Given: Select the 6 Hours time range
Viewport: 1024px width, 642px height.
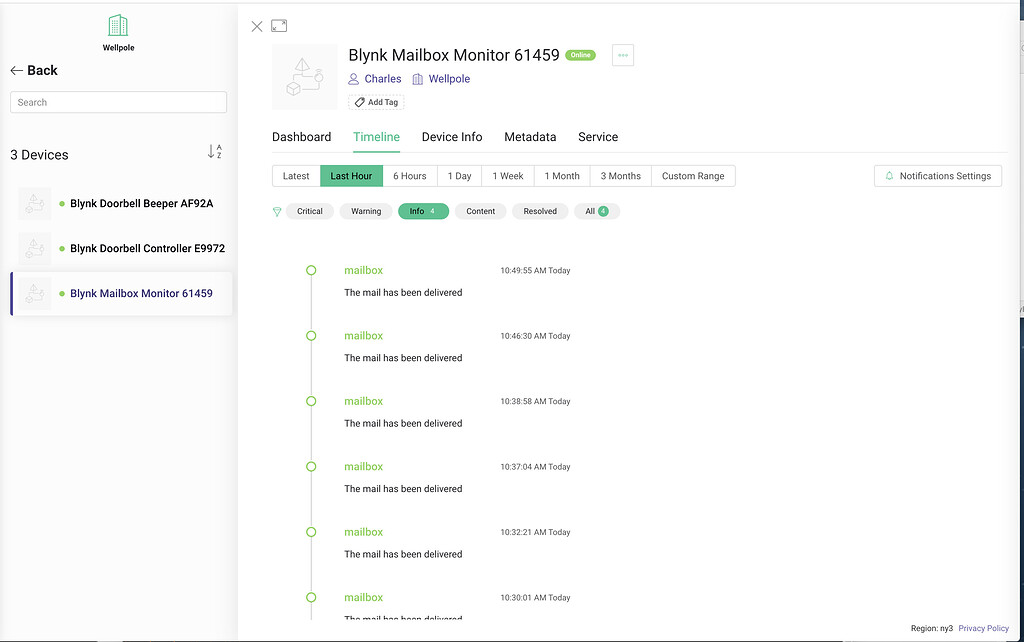Looking at the screenshot, I should click(x=409, y=176).
